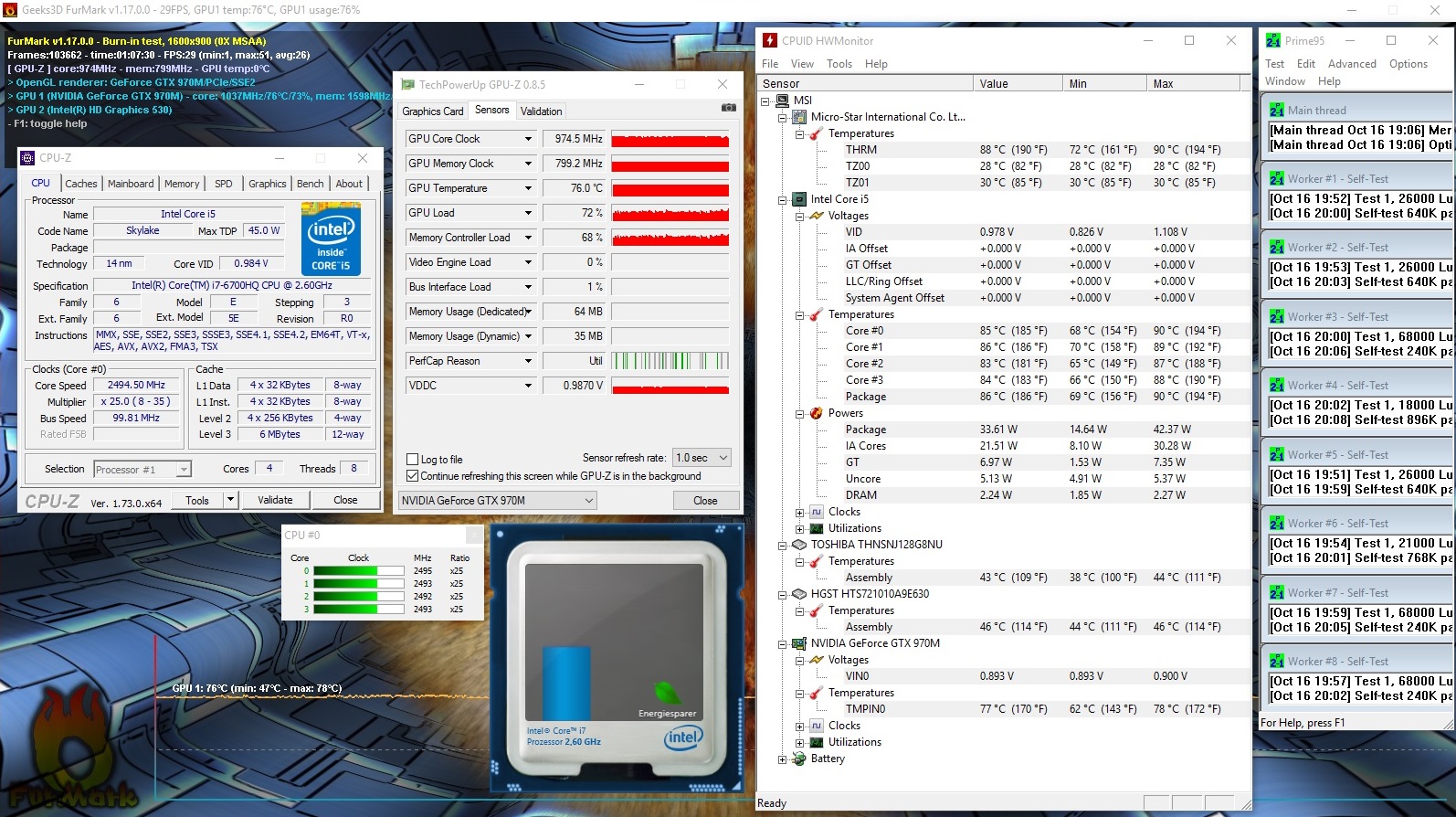This screenshot has height=817, width=1456.
Task: Click the Micro-Star motherboard icon in HWMonitor
Action: pyautogui.click(x=799, y=117)
